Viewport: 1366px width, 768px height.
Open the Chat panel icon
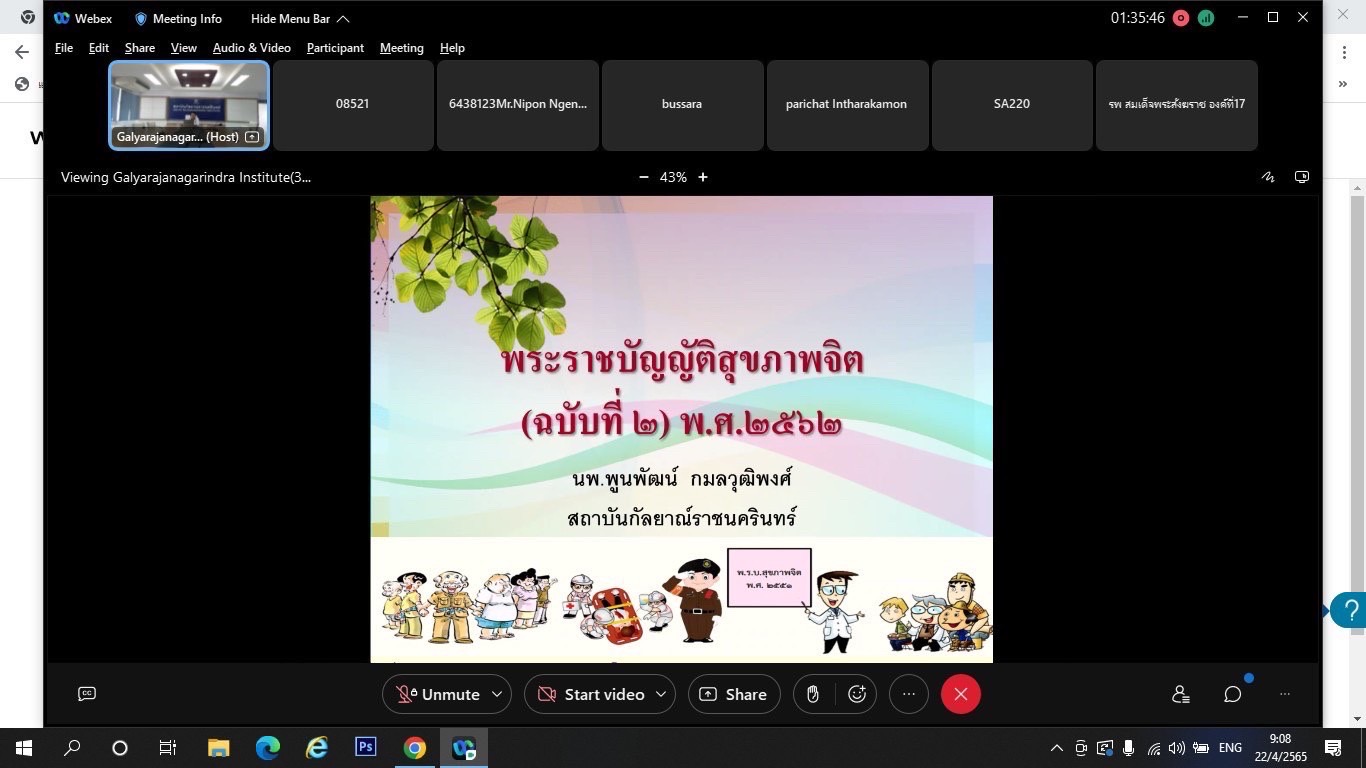tap(1233, 694)
